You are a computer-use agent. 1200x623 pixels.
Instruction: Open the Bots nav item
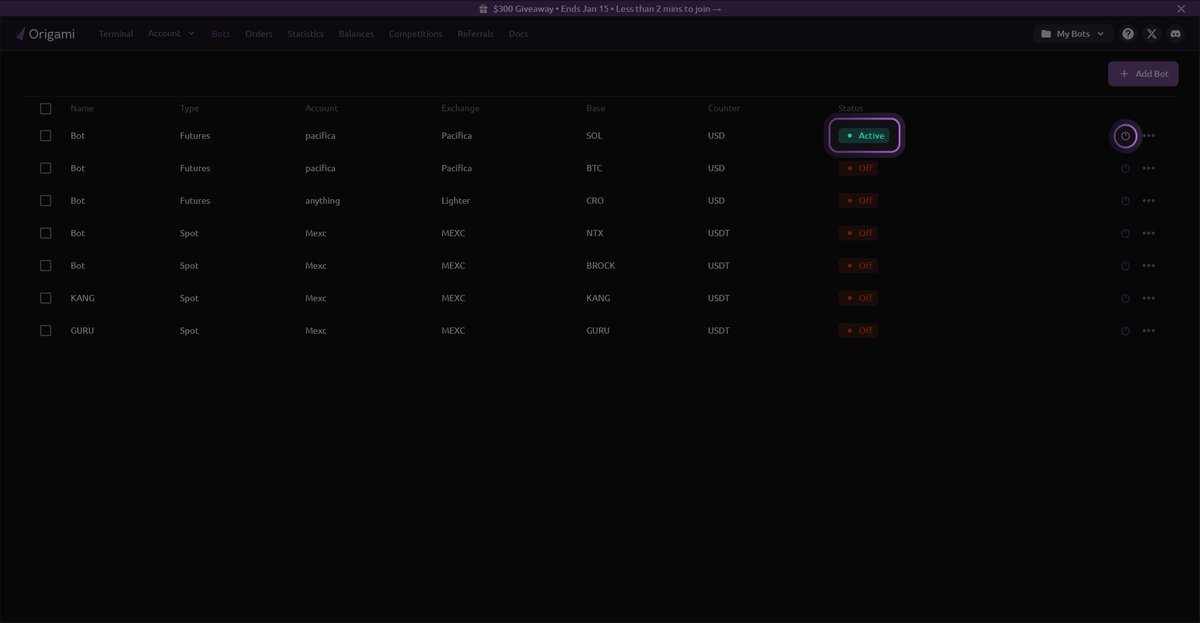point(221,34)
